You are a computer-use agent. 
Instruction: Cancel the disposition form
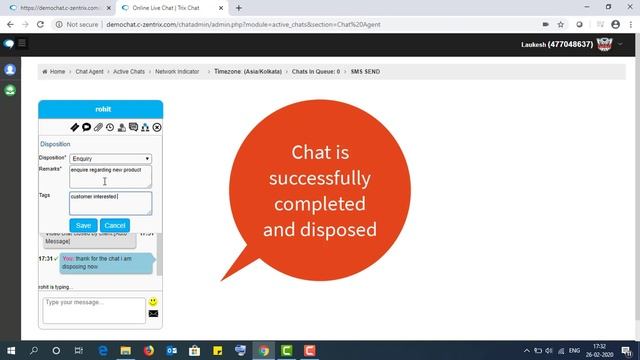click(x=115, y=225)
